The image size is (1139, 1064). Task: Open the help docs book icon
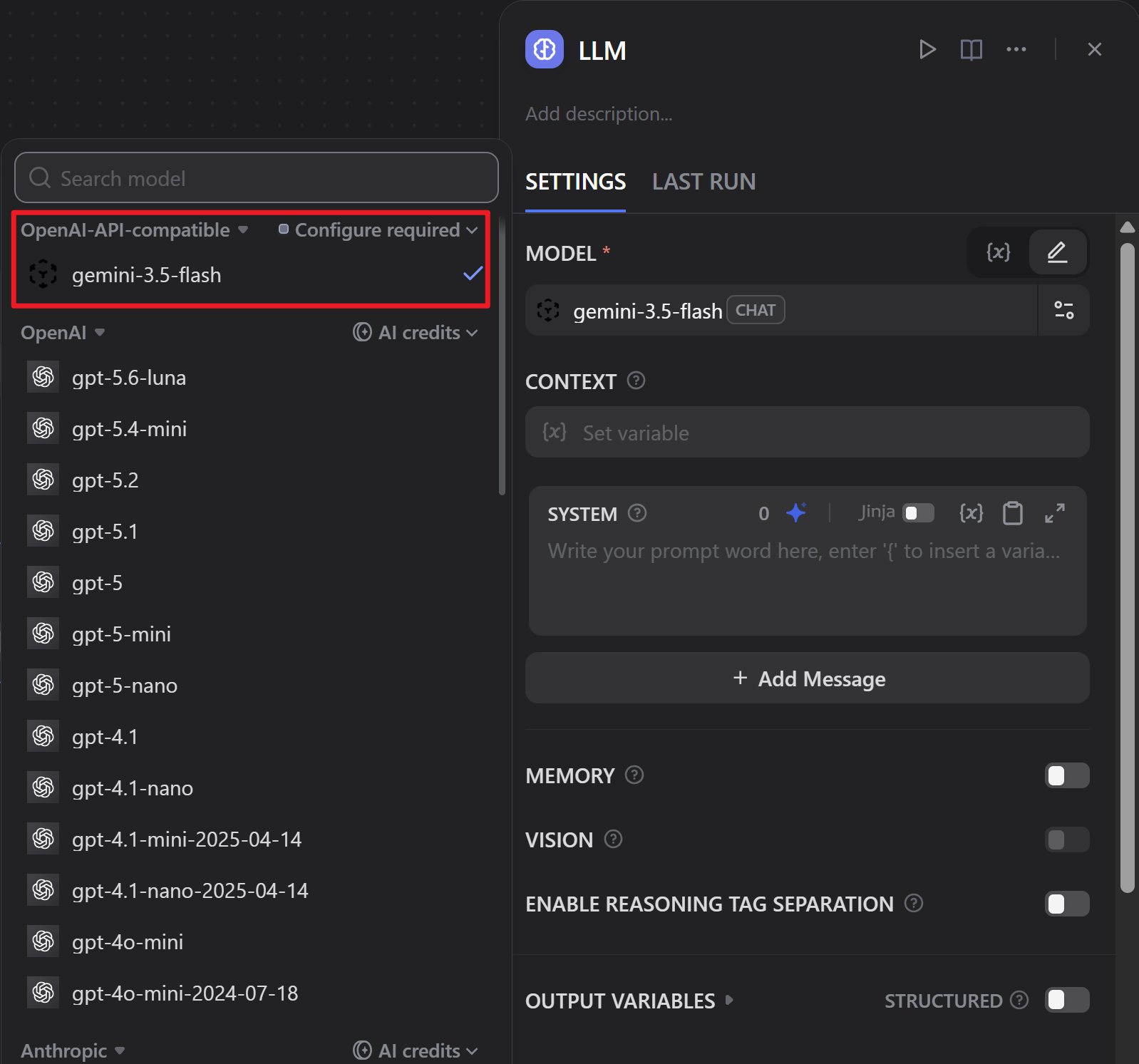click(971, 49)
